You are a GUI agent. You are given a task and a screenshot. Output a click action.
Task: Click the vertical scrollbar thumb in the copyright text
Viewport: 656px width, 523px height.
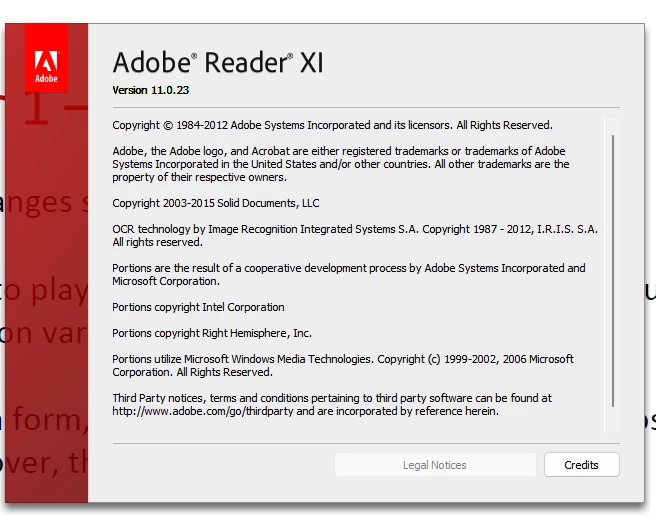[613, 270]
